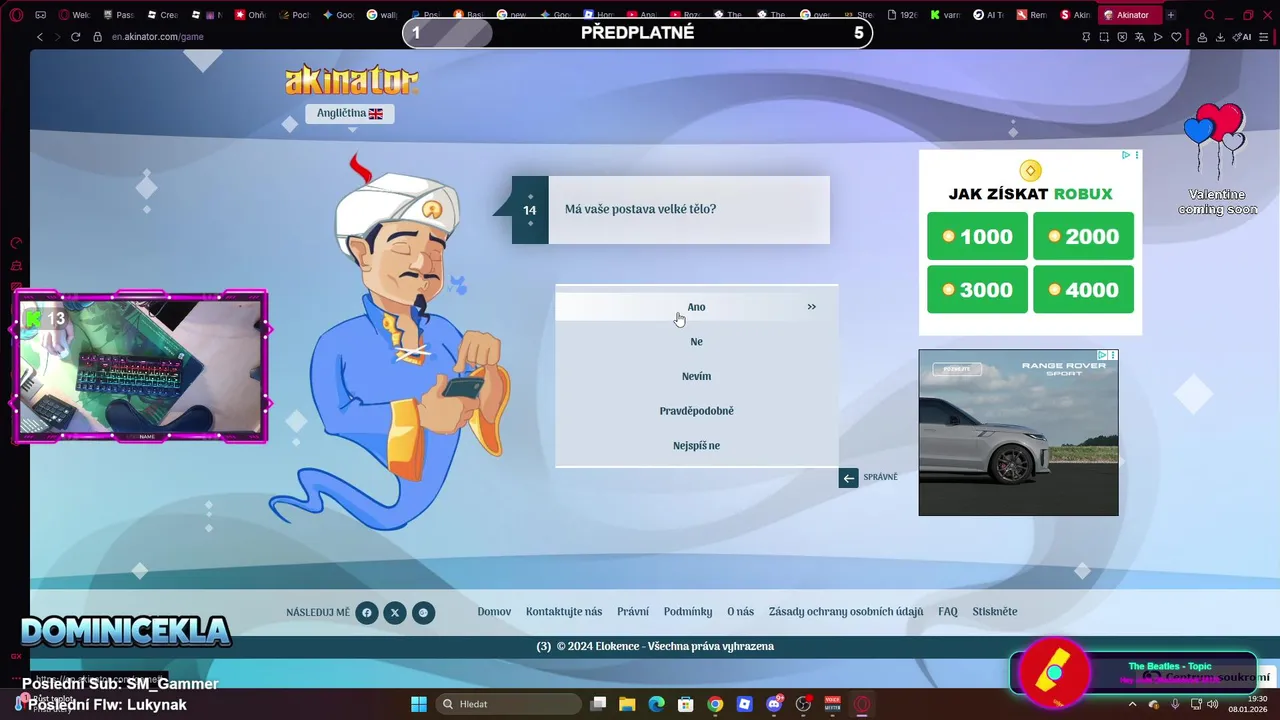Pick the Nejspíš ne answer
The image size is (1280, 720).
tap(697, 446)
